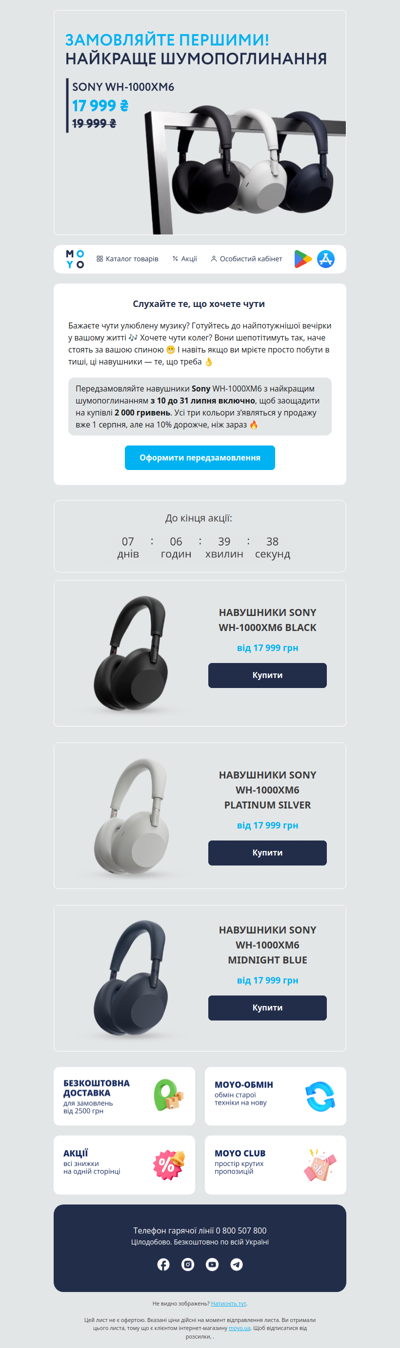Click the Sony WH-1000XM6 hero banner

point(200,123)
